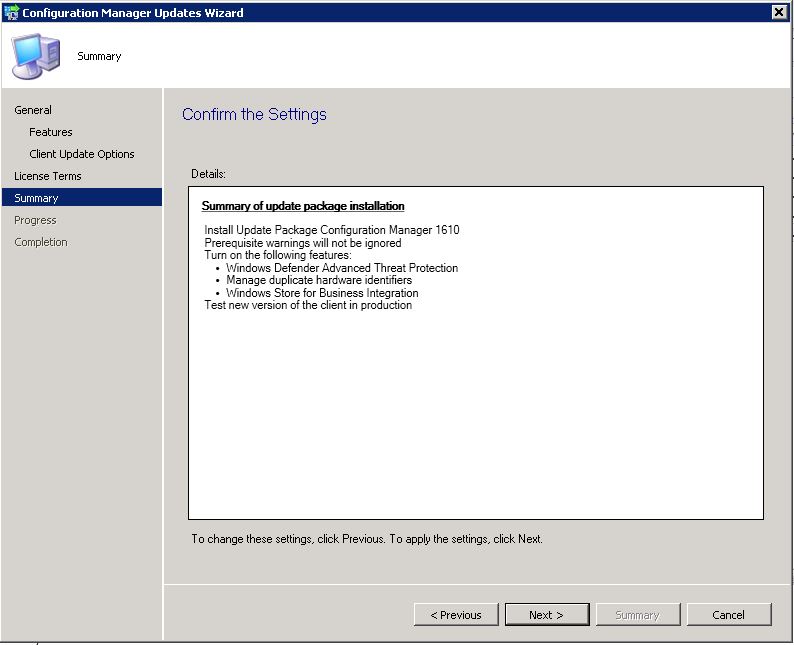Select the highlighted Summary navigation step

pyautogui.click(x=82, y=197)
